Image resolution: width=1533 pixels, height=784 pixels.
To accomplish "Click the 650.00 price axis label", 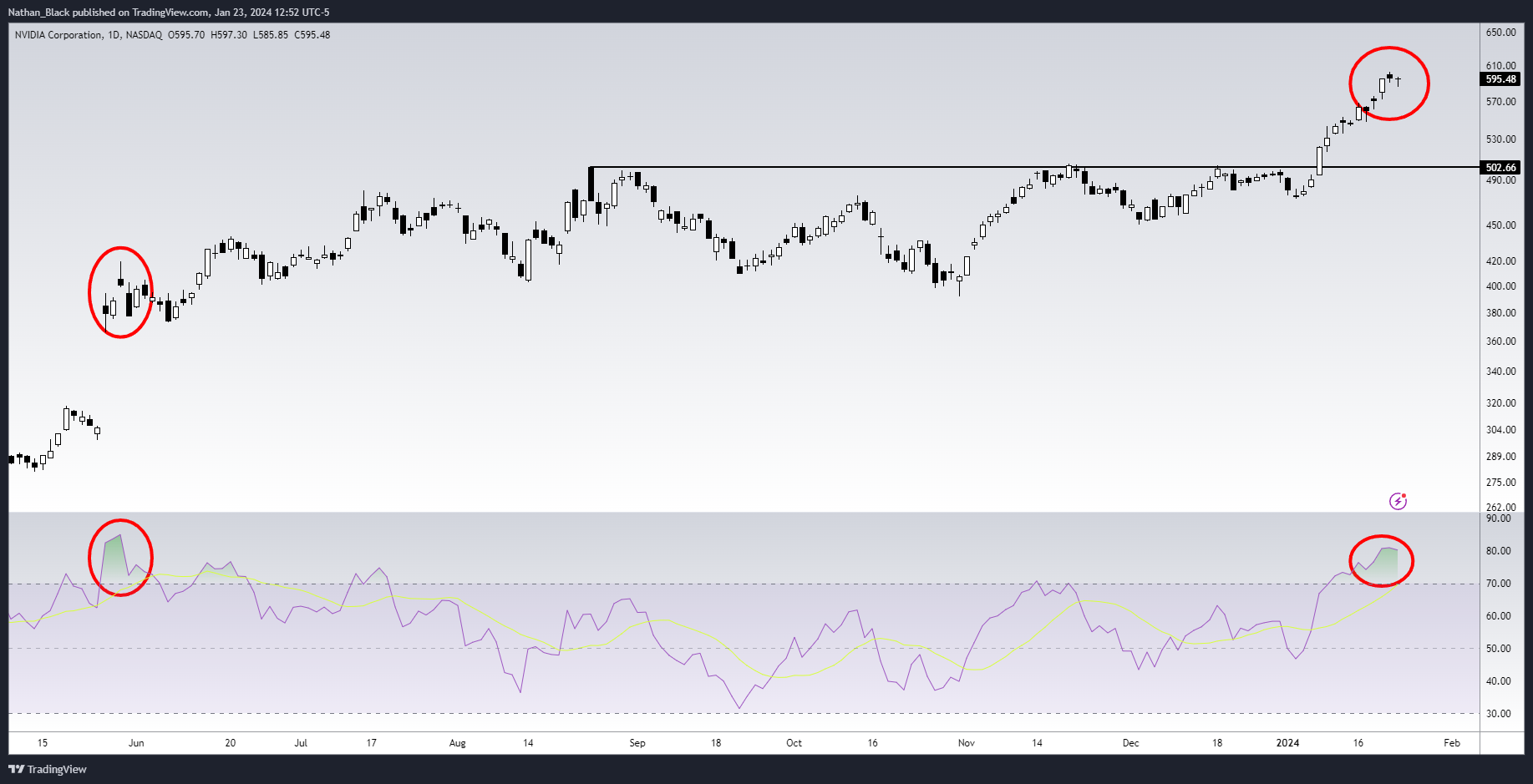I will click(x=1500, y=33).
